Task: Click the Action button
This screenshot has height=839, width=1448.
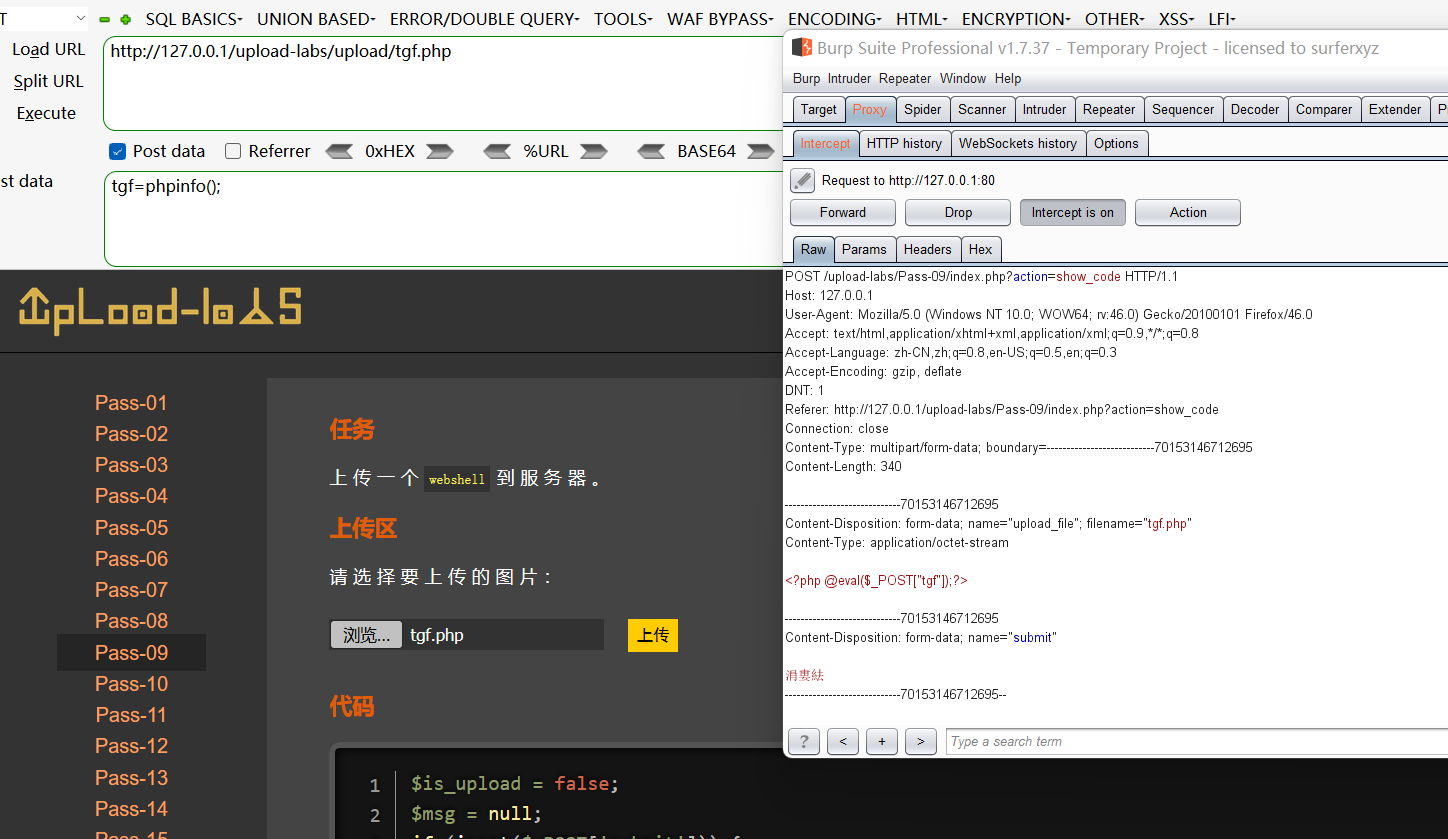Action: point(1188,212)
